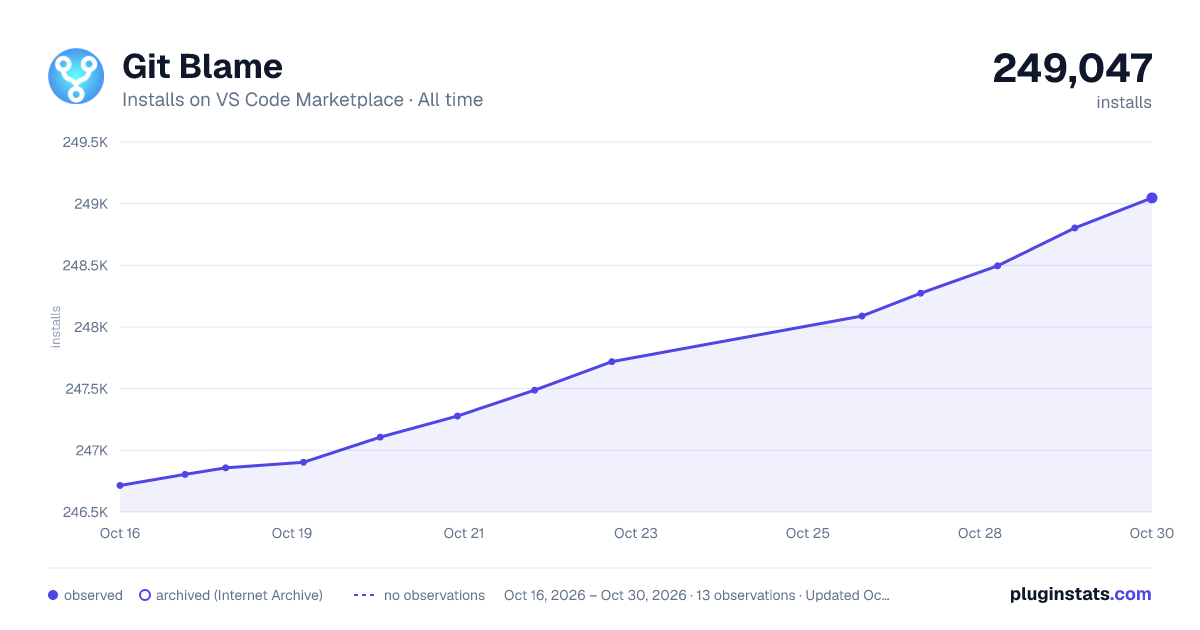Click the final Oct 30 data point

[1152, 198]
